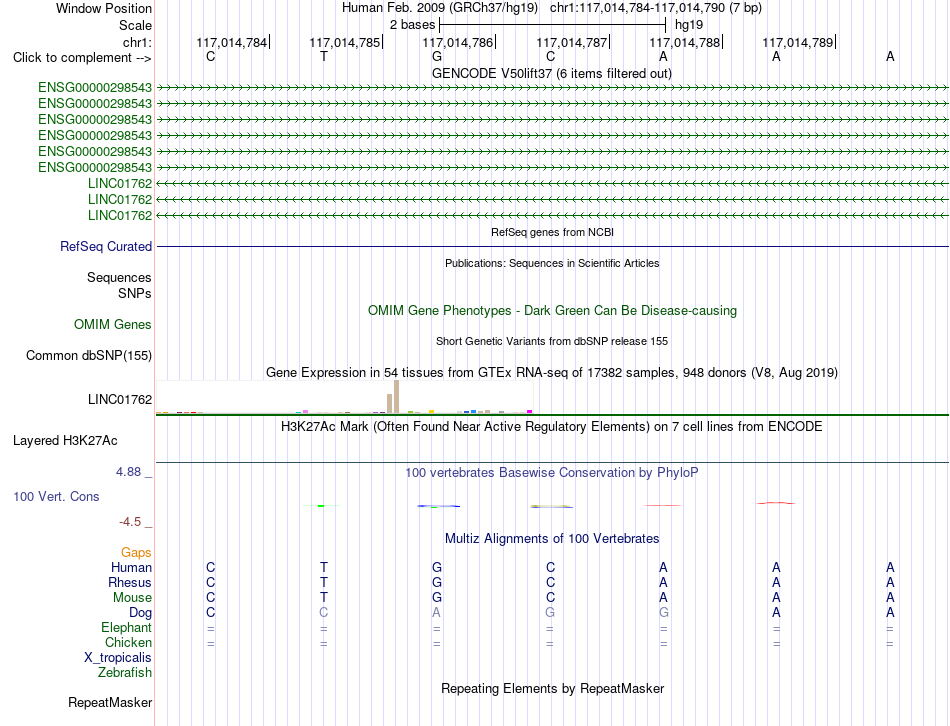Screen dimensions: 950x726
Task: Select the X_tropicalis species label
Action: click(x=118, y=658)
